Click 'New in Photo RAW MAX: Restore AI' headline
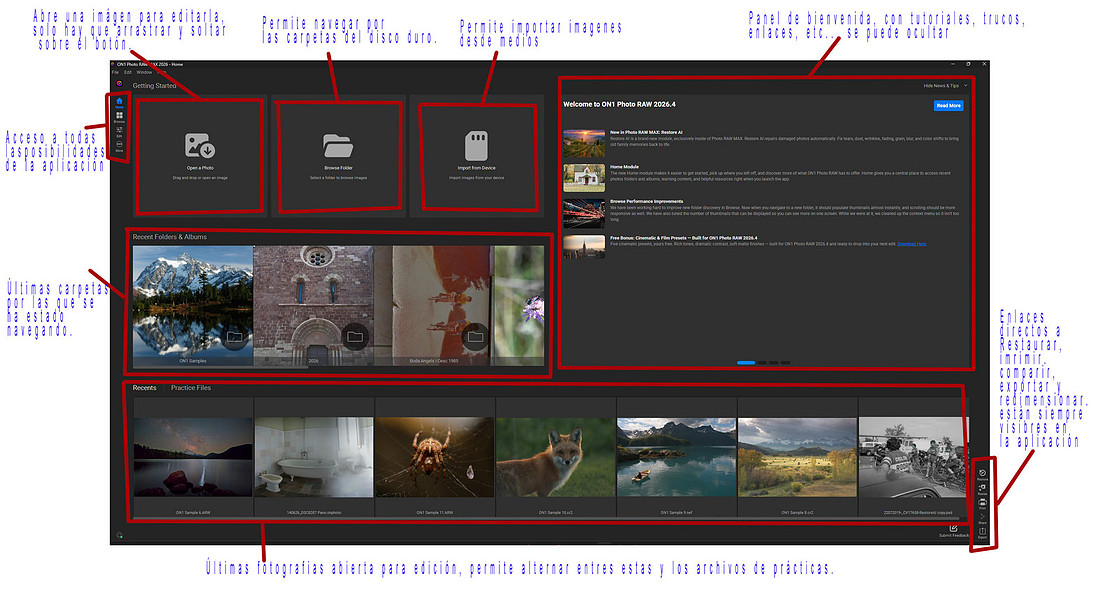Image resolution: width=1100 pixels, height=606 pixels. pyautogui.click(x=646, y=132)
